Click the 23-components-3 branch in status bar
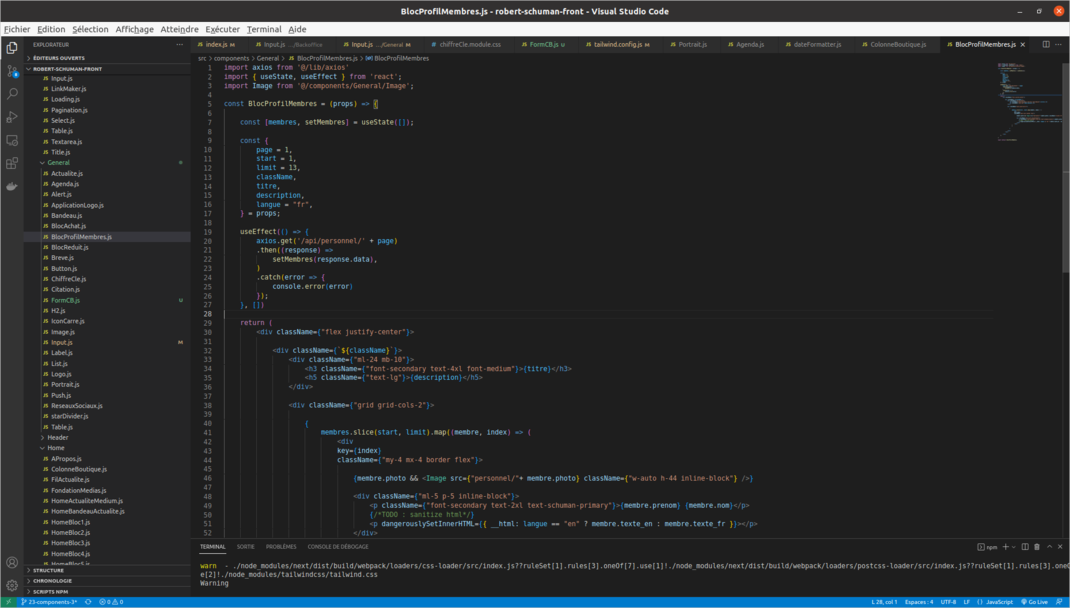Screen dimensions: 1070x608 [51, 602]
